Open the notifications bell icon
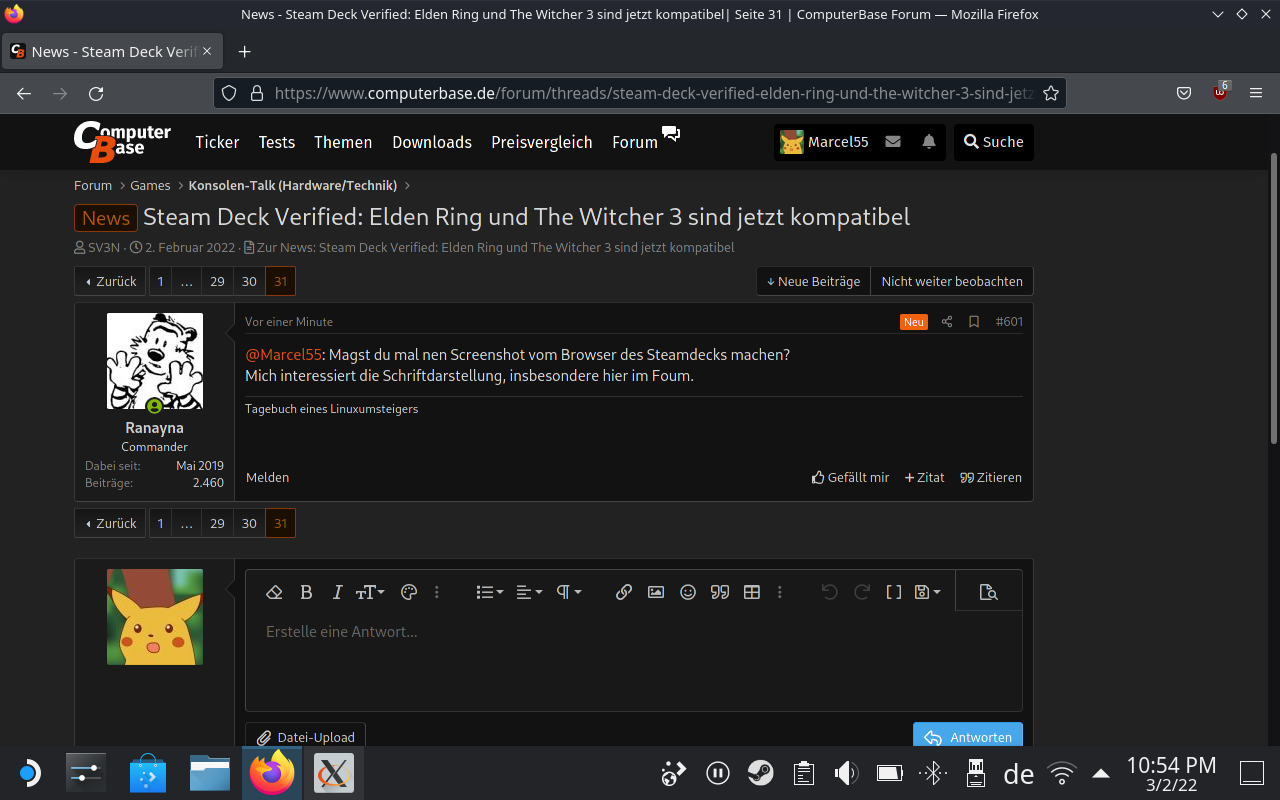The width and height of the screenshot is (1280, 800). pyautogui.click(x=929, y=142)
